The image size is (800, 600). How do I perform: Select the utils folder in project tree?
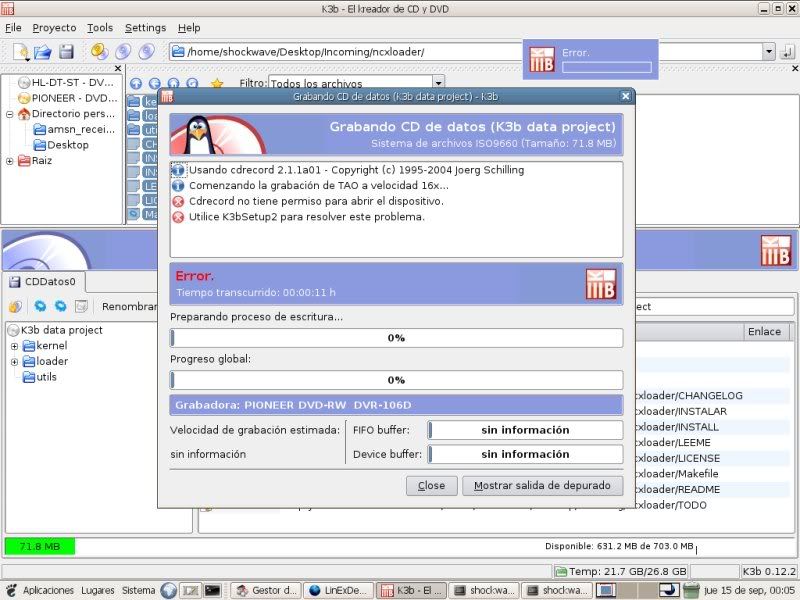point(40,377)
